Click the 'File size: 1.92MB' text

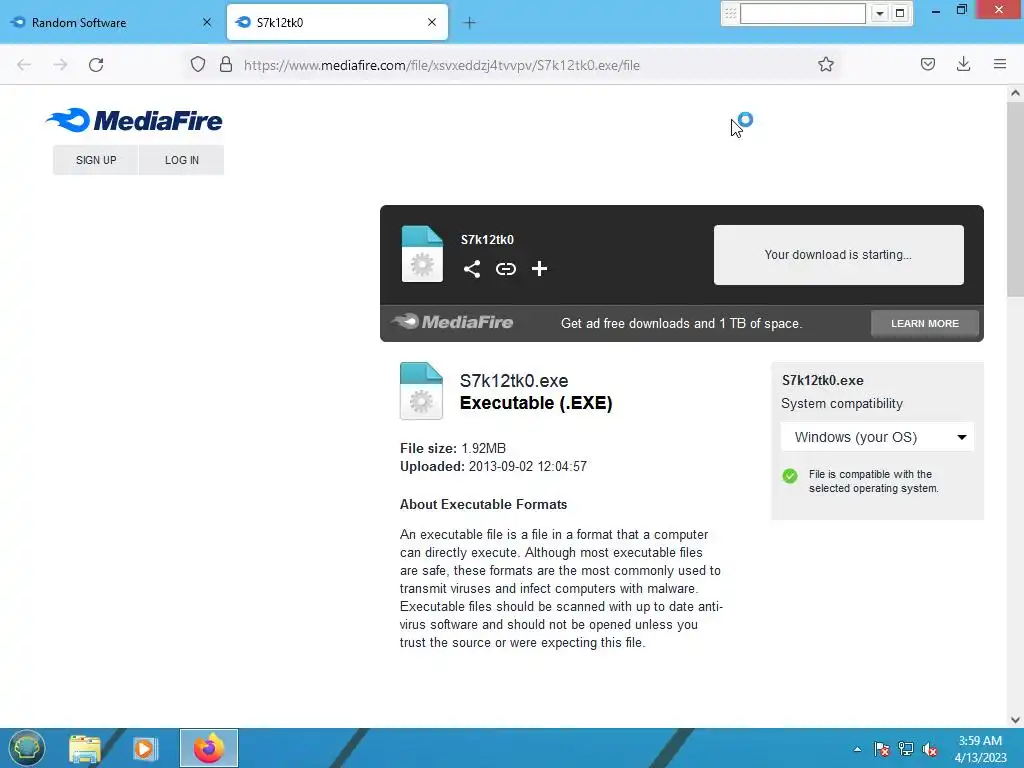453,449
